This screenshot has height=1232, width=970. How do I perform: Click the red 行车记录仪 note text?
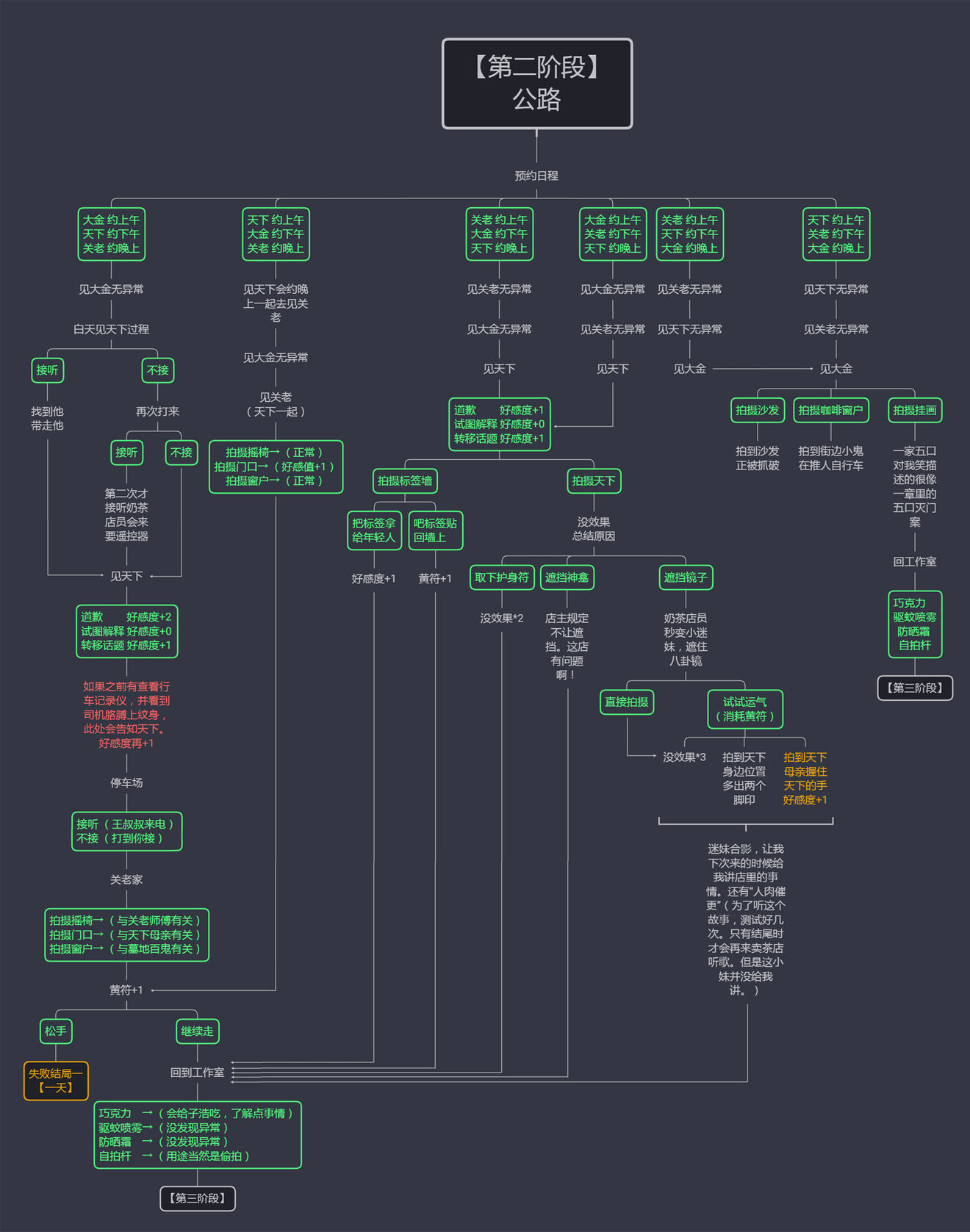126,714
